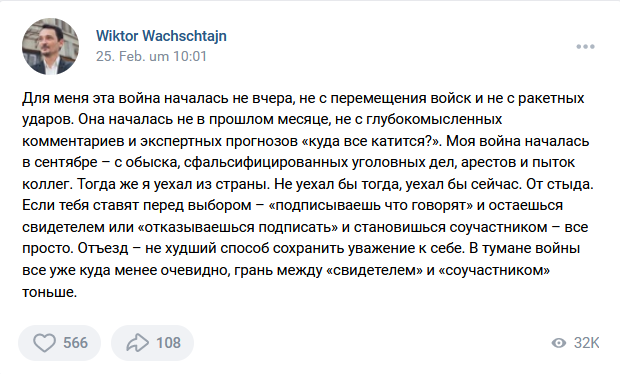Click the 32K views counter
Viewport: 620px width, 374px height.
[x=587, y=343]
